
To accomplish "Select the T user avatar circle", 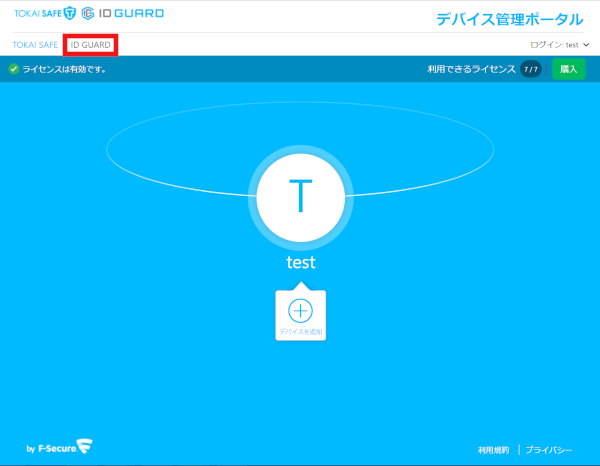I will (301, 197).
